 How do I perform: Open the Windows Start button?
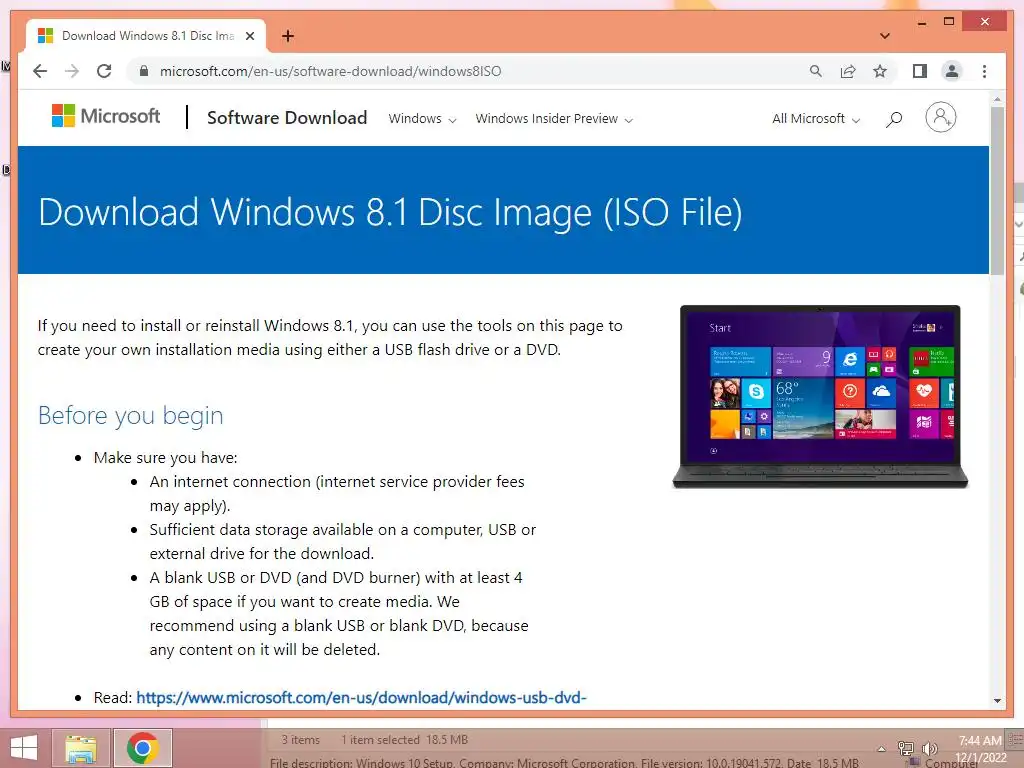tap(24, 748)
